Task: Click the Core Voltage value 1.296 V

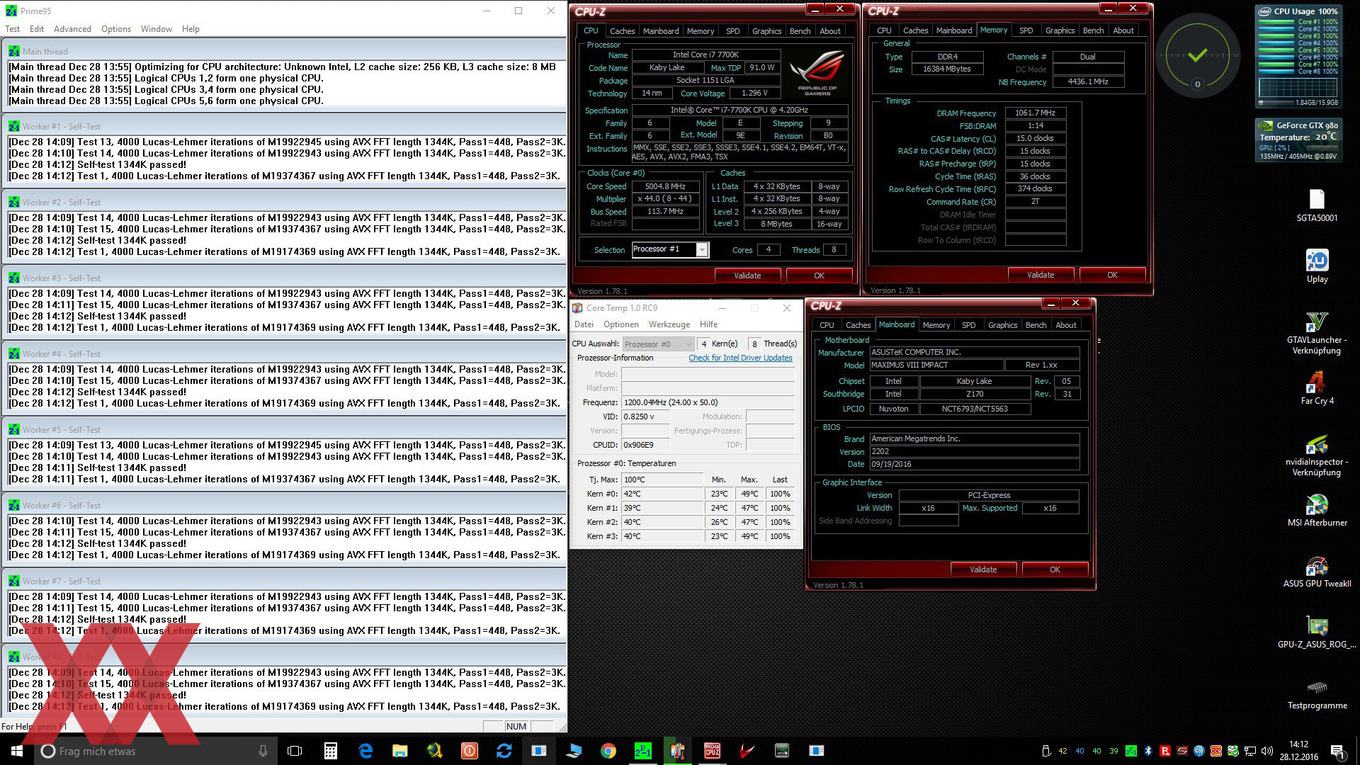Action: point(756,93)
